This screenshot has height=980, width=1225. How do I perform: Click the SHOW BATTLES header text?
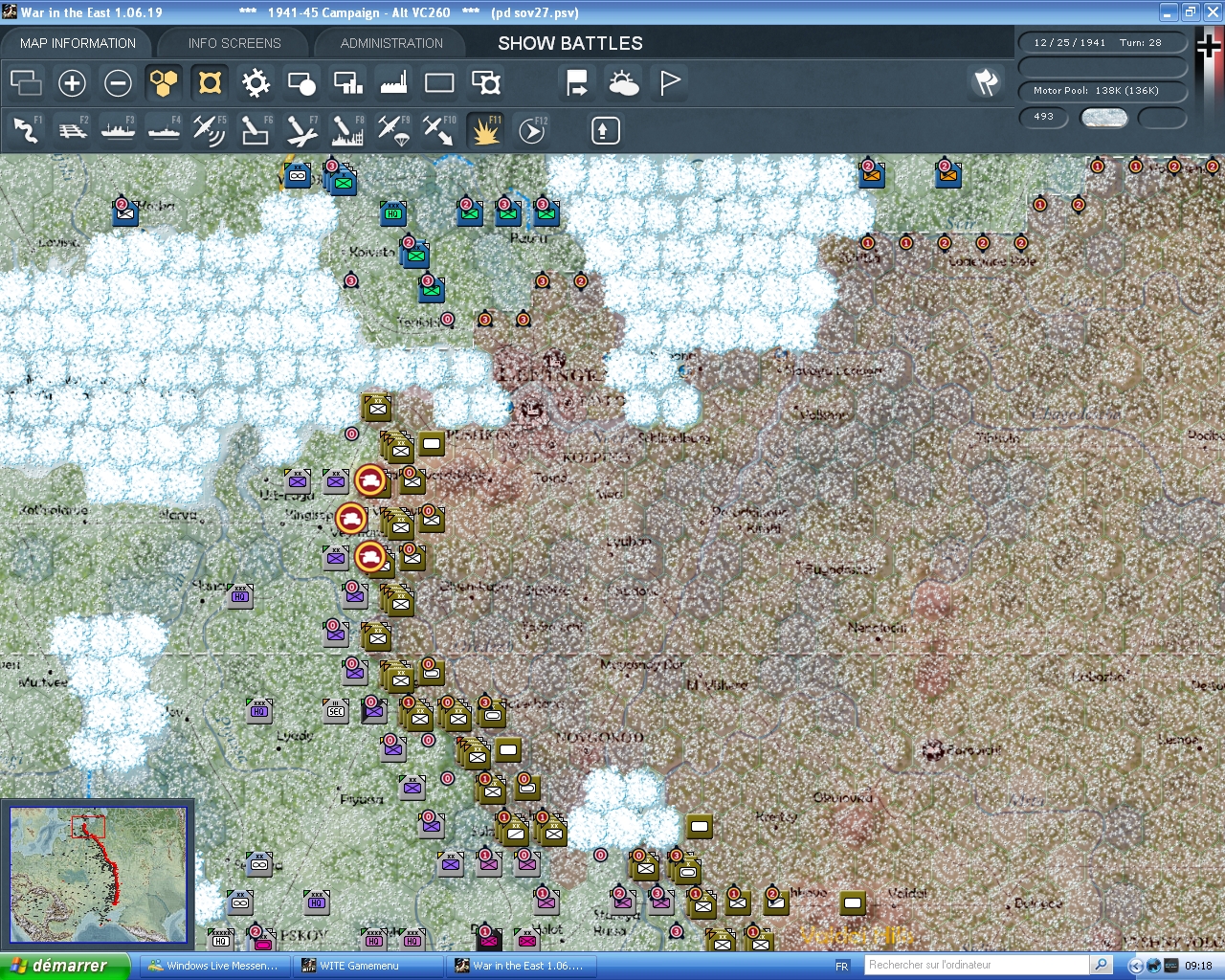[569, 42]
